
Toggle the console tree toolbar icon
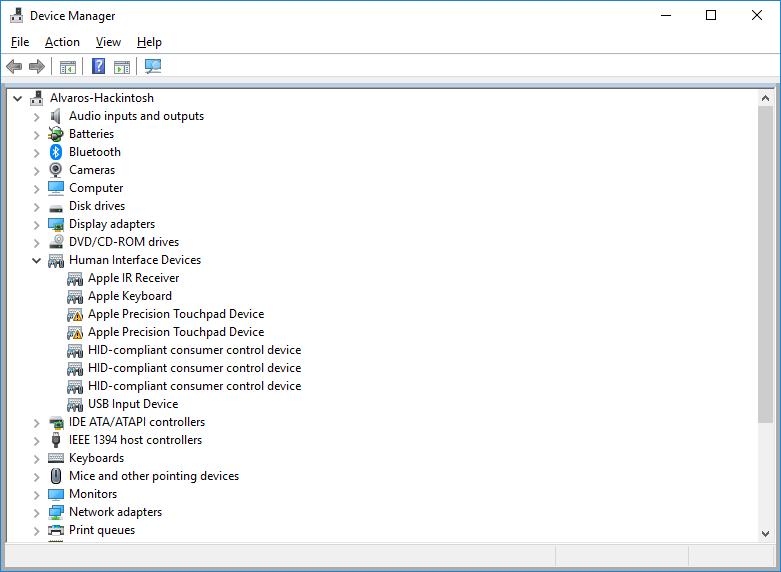coord(68,67)
